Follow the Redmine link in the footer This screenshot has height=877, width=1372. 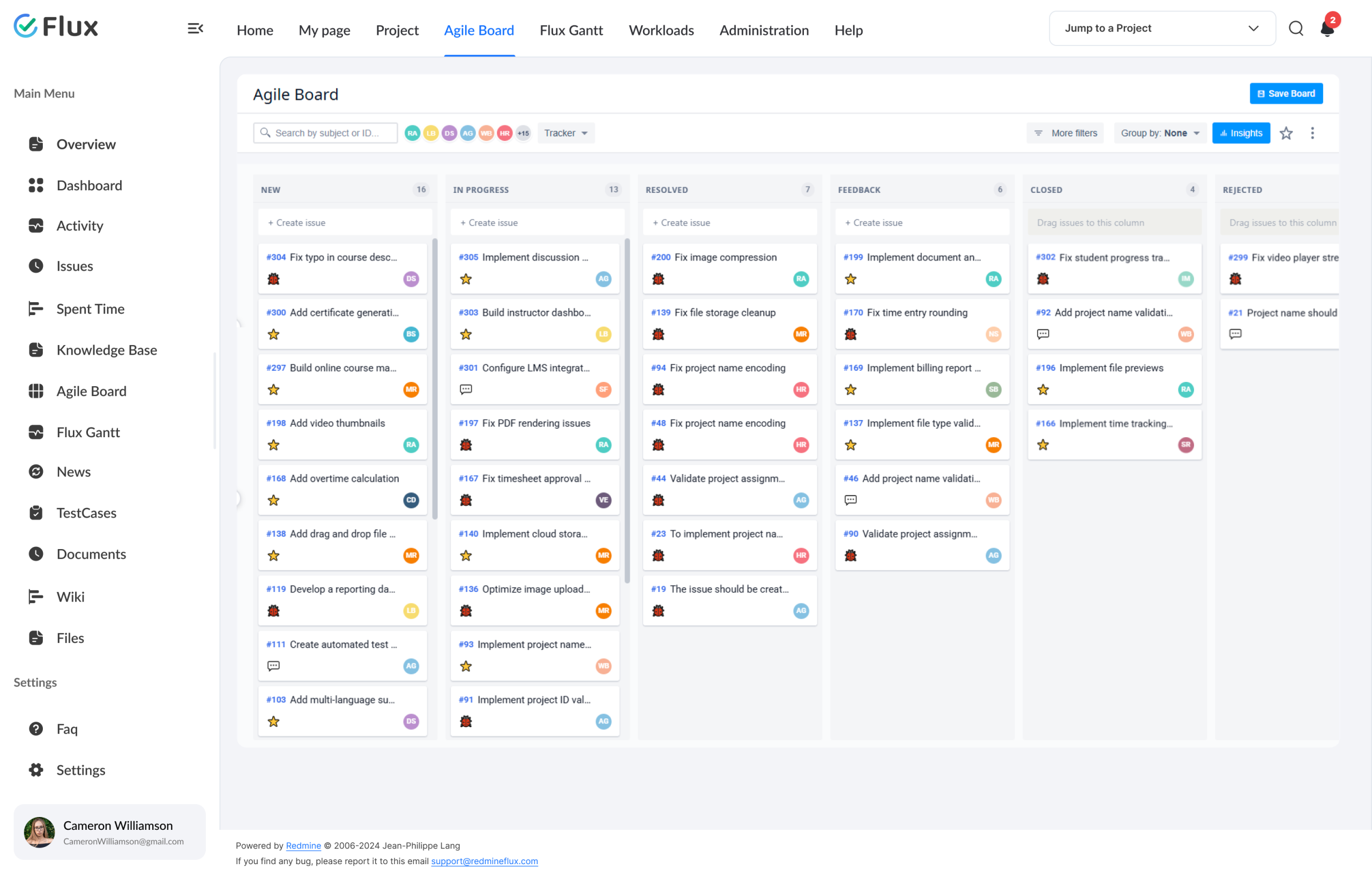point(303,846)
